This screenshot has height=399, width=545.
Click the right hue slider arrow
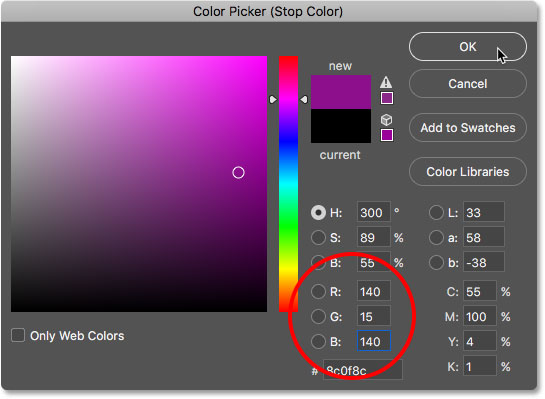click(x=304, y=100)
